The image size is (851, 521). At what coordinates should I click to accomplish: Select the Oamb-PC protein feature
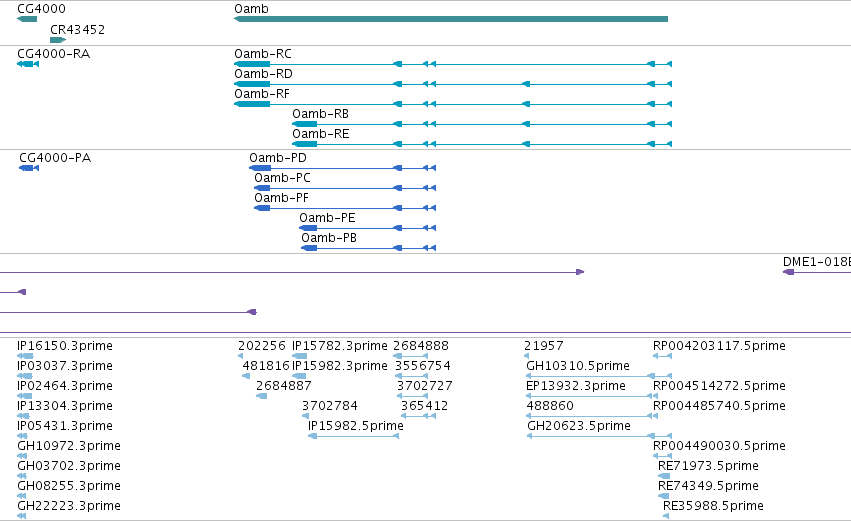click(283, 178)
